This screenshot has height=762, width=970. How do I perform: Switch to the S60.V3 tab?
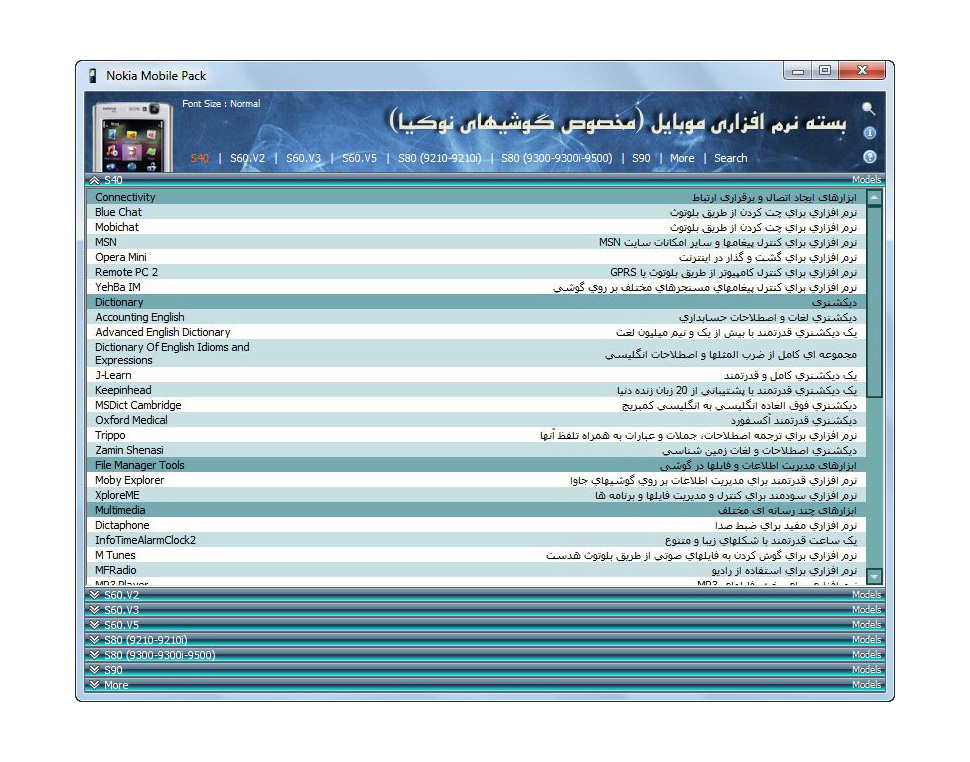click(x=303, y=158)
